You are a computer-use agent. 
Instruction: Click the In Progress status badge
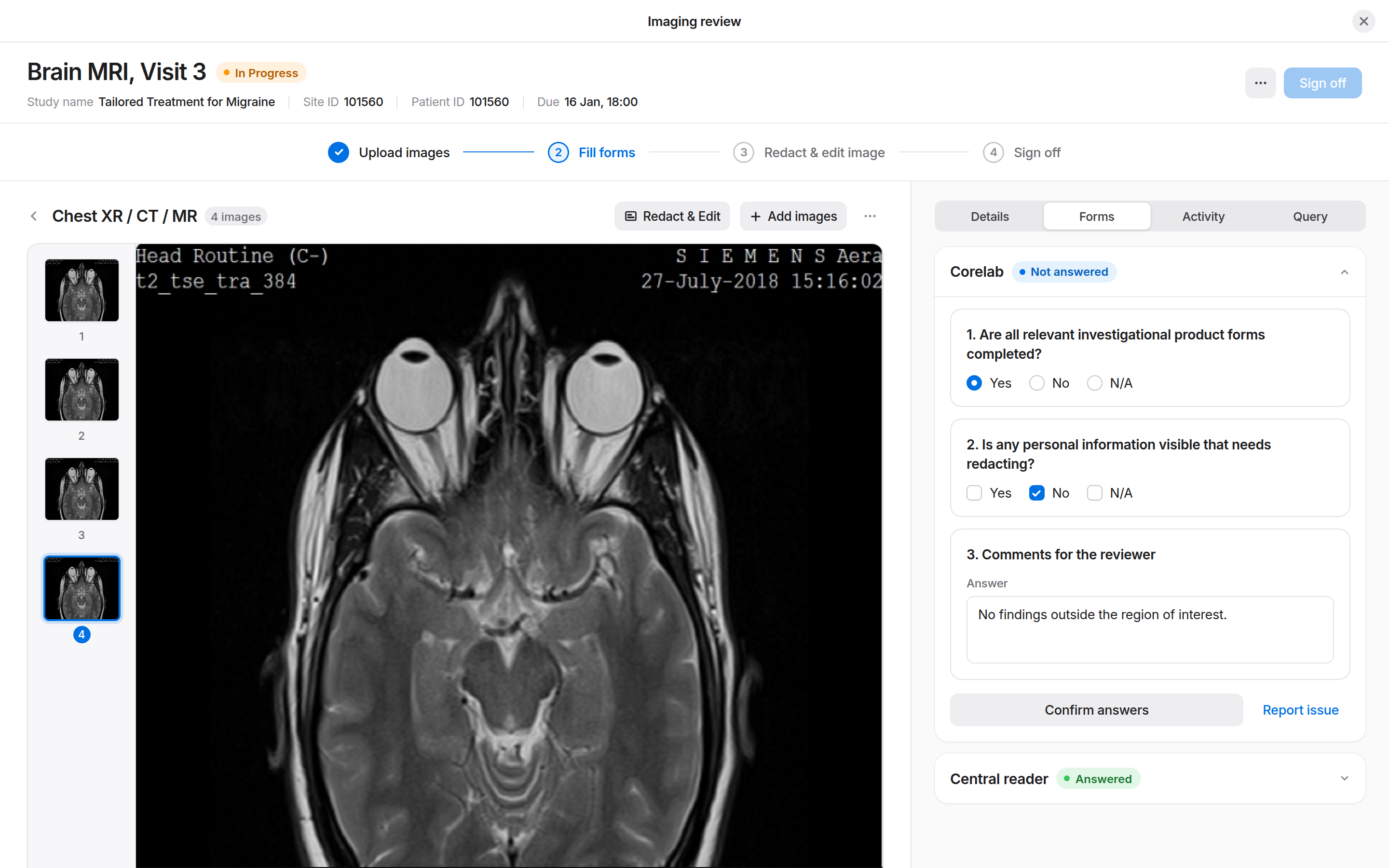point(261,73)
